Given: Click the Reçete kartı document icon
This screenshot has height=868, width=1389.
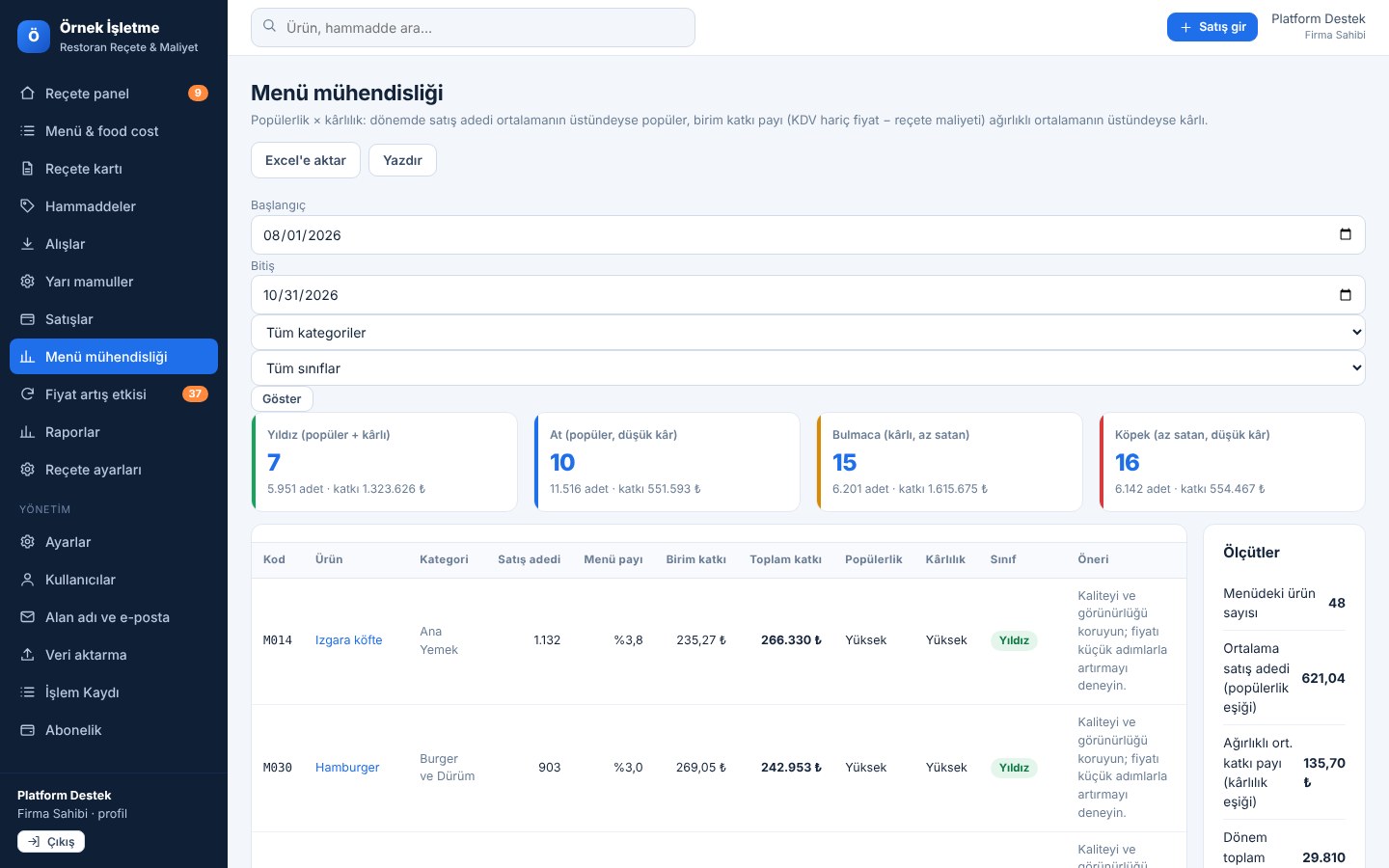Looking at the screenshot, I should coord(27,169).
